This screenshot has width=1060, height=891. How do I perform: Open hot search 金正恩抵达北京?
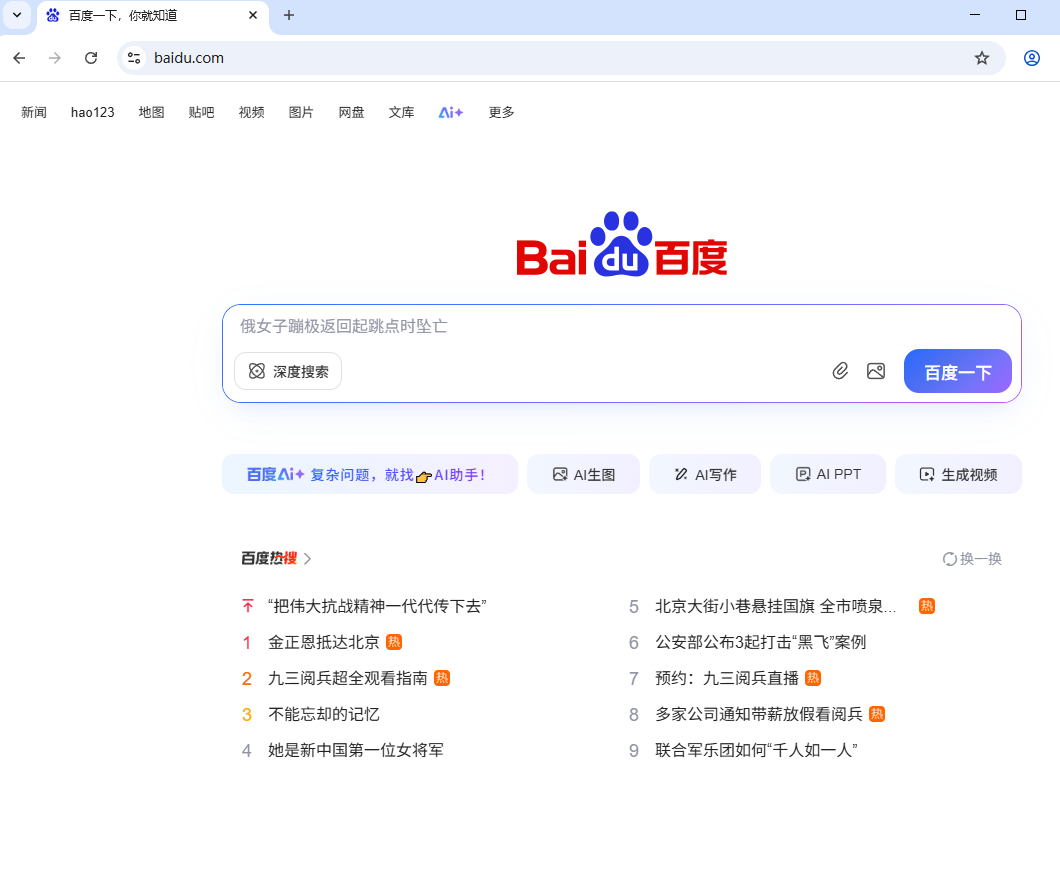[x=324, y=642]
